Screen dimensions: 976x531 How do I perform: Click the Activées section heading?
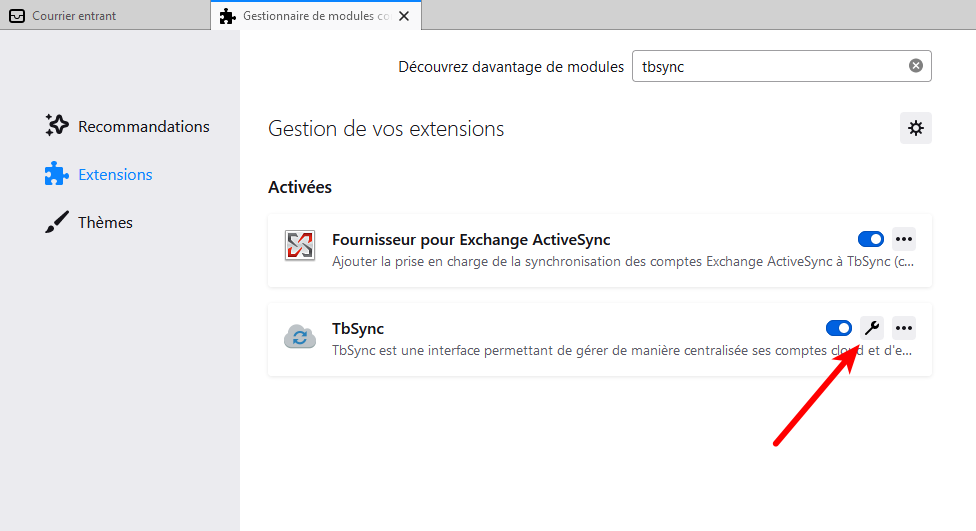(x=300, y=187)
